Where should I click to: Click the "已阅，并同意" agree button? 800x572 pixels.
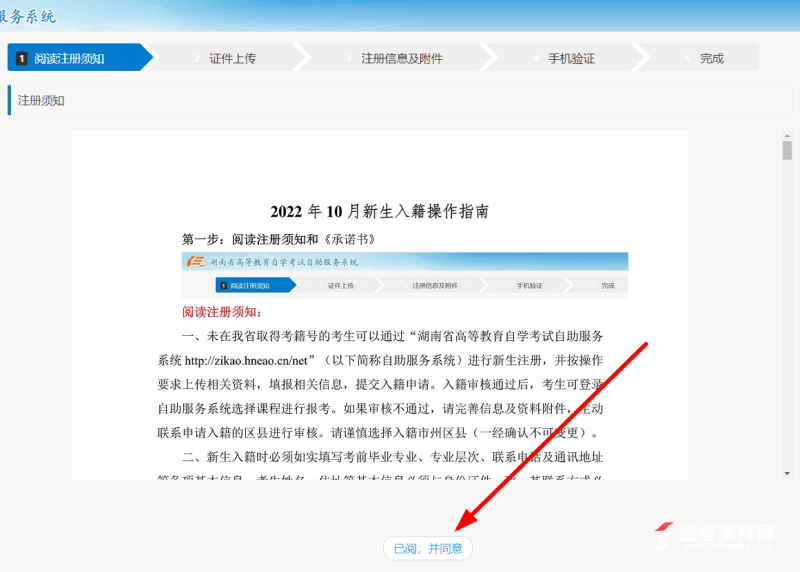(428, 548)
